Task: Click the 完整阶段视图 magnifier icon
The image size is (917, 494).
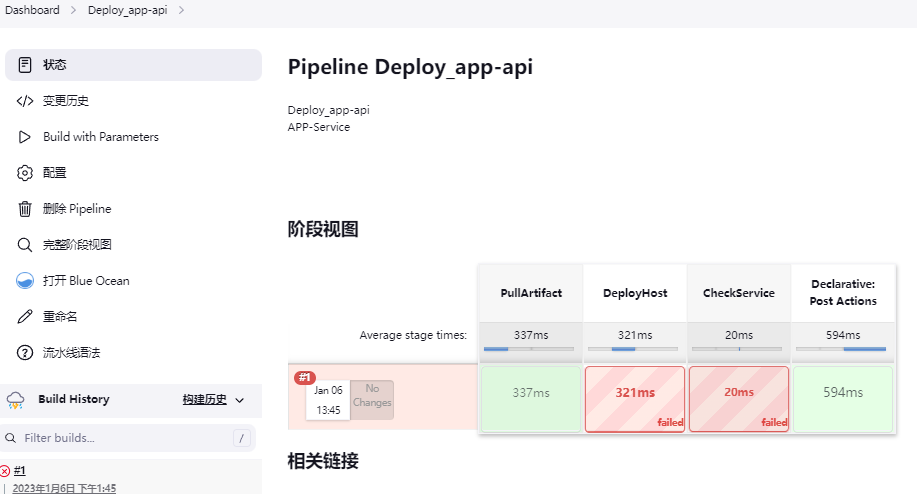Action: 25,245
